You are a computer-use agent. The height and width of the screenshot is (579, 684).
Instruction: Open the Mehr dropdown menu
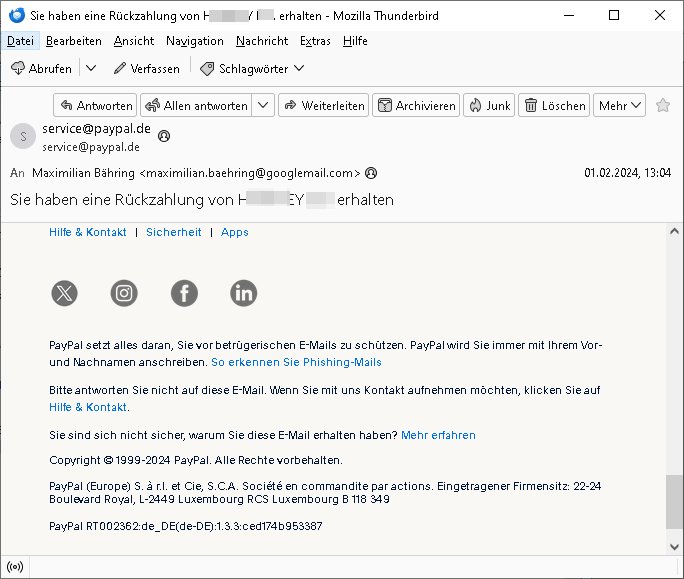[619, 105]
